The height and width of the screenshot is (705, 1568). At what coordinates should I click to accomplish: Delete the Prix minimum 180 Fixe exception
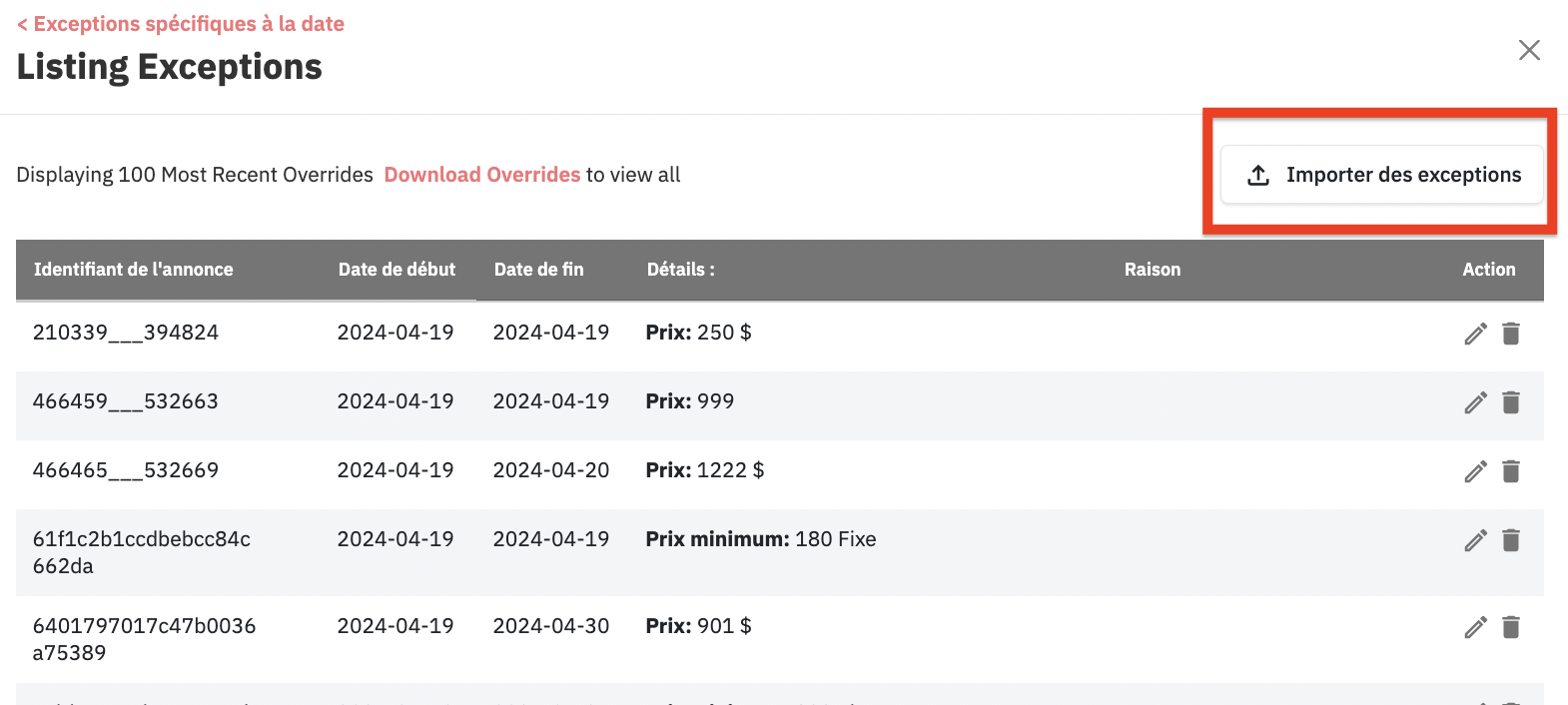[x=1511, y=540]
